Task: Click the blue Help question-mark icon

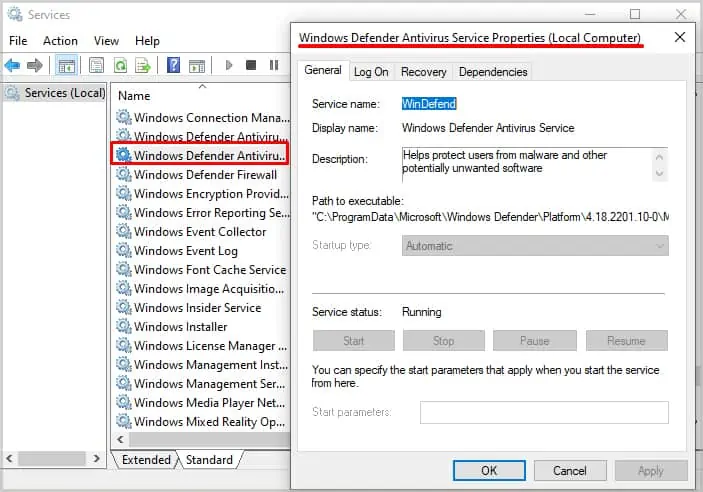Action: pos(174,65)
